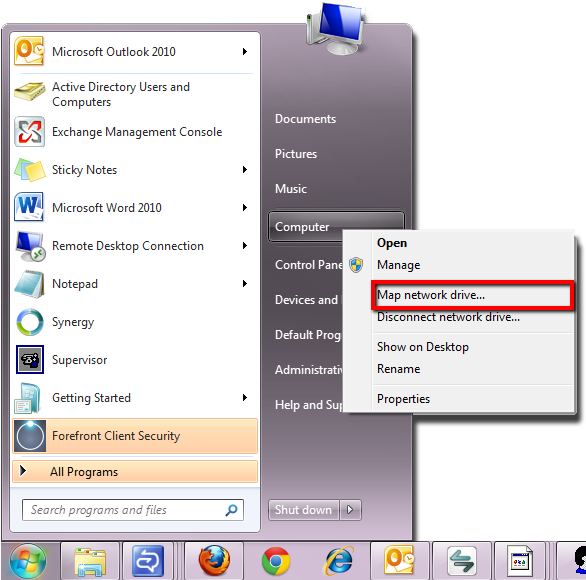Viewport: 586px width, 580px height.
Task: Click the Microsoft Outlook 2010 icon
Action: coord(29,51)
